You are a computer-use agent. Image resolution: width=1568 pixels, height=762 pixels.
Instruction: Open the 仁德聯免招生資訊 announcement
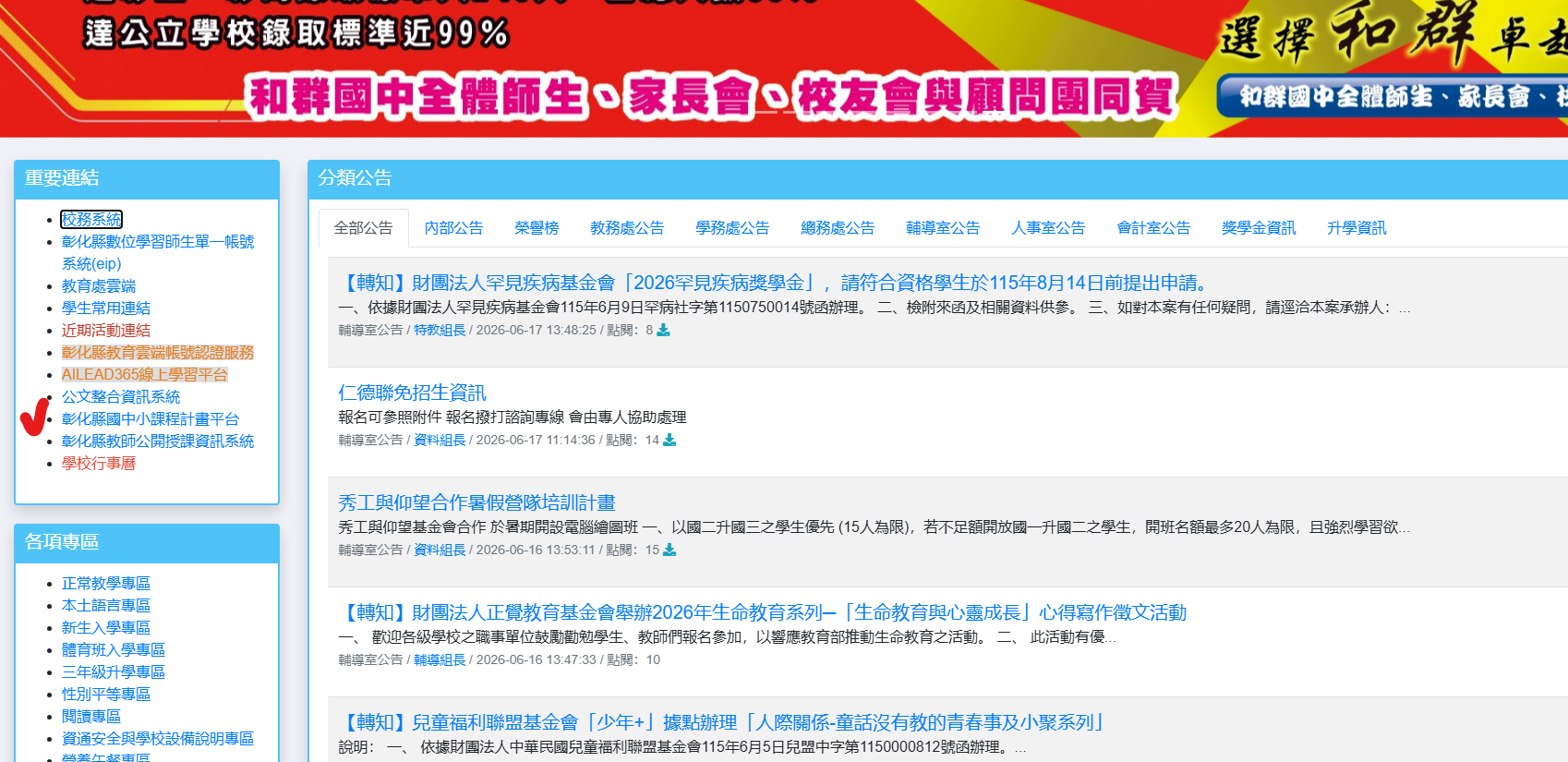click(x=412, y=393)
